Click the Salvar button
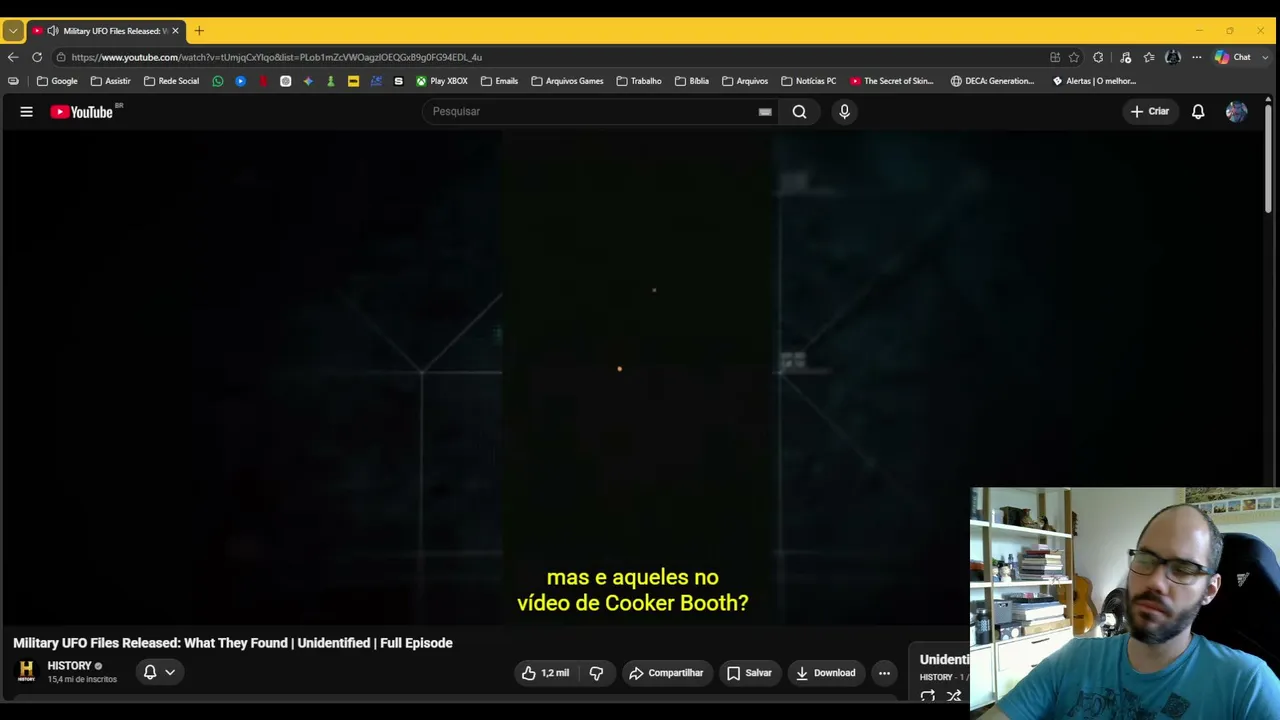Image resolution: width=1280 pixels, height=720 pixels. (749, 673)
